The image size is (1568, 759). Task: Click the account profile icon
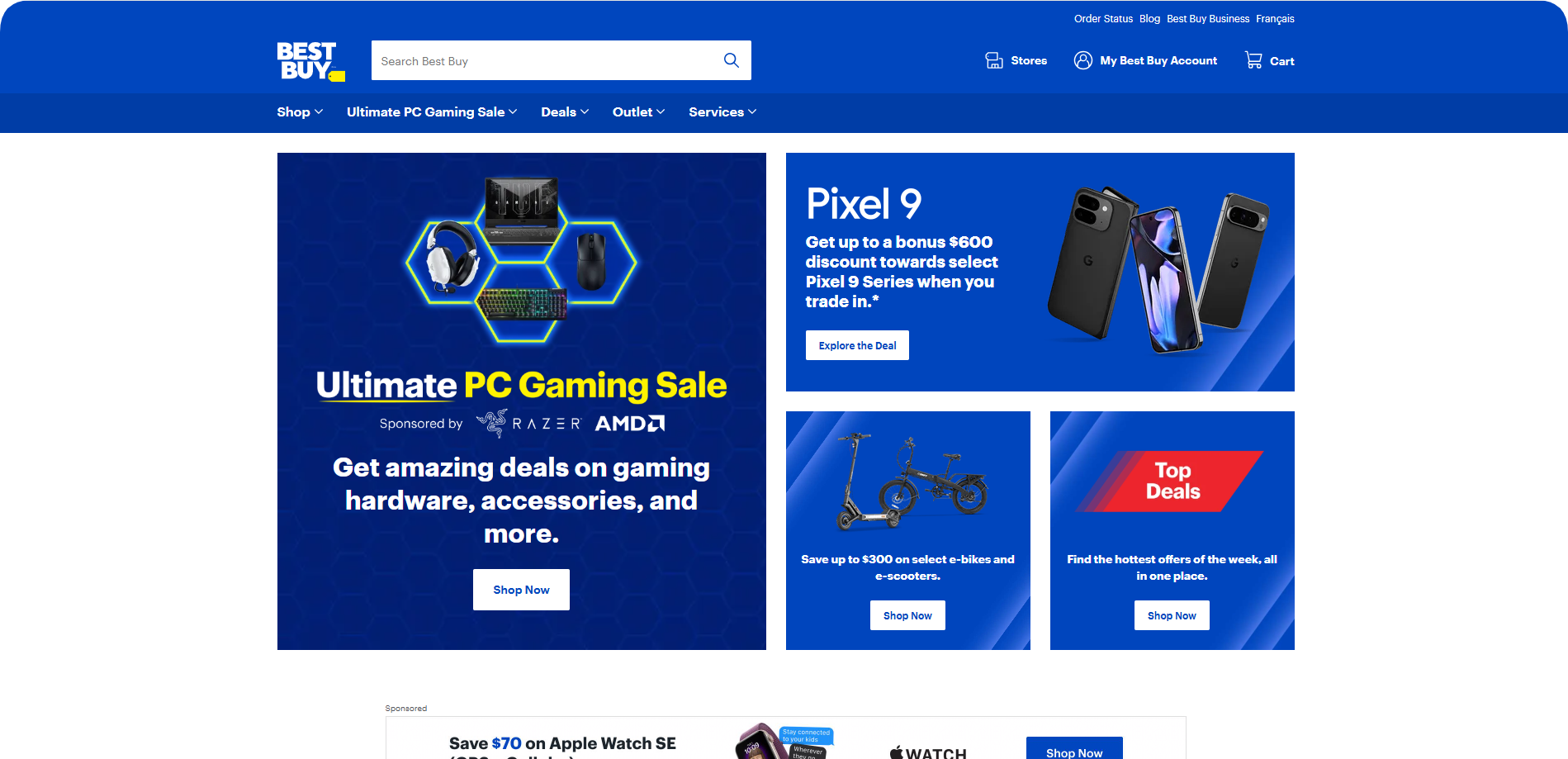pos(1082,60)
